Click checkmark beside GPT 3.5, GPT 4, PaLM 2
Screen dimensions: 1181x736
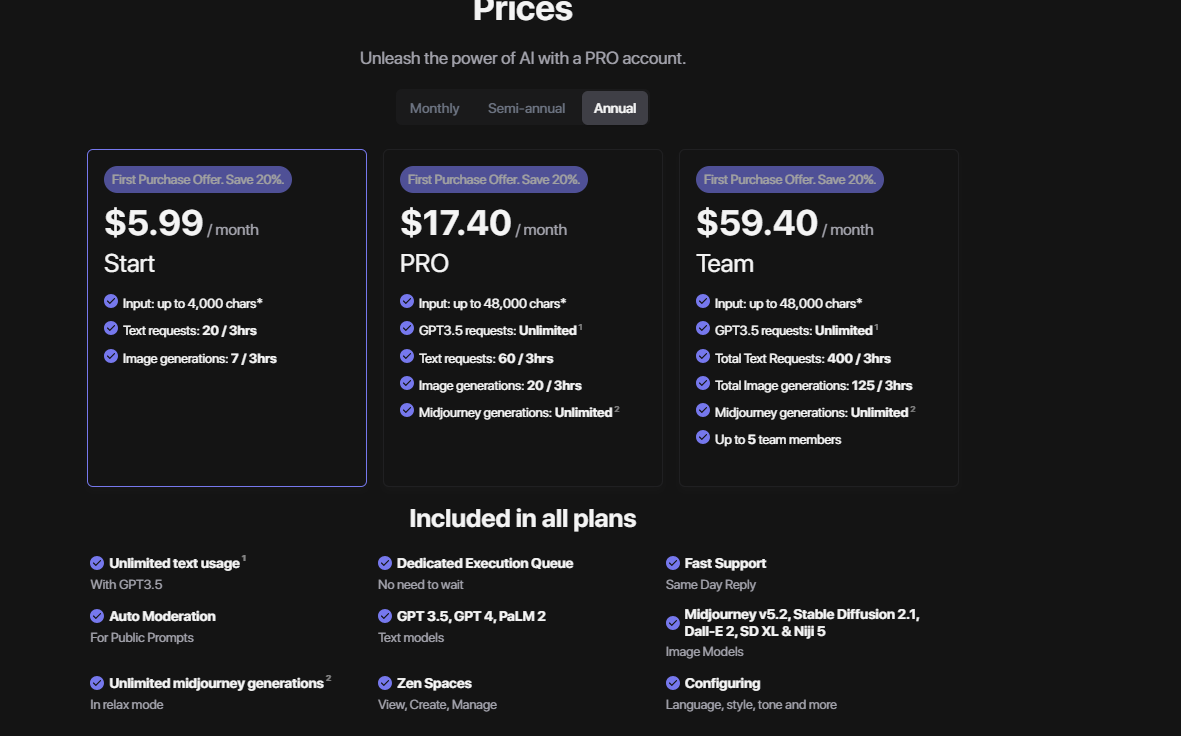[385, 616]
